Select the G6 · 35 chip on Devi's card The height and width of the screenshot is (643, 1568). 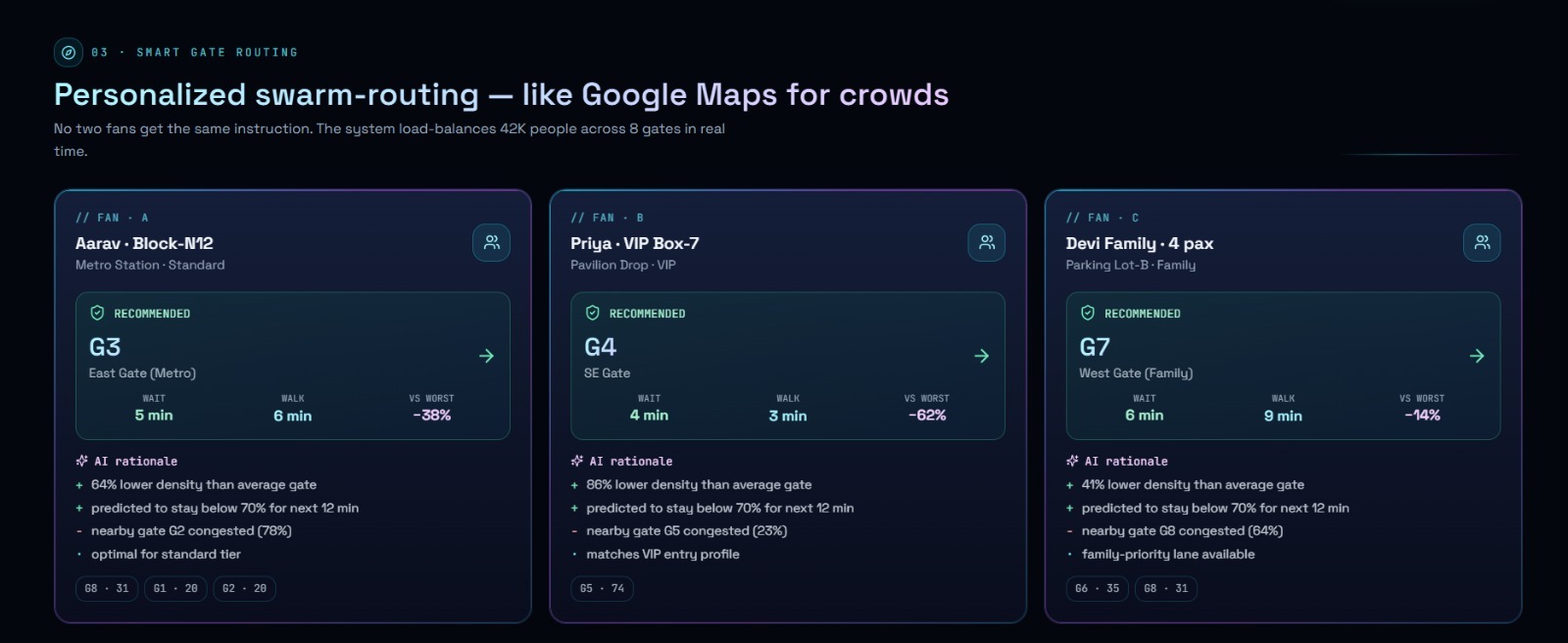tap(1097, 588)
